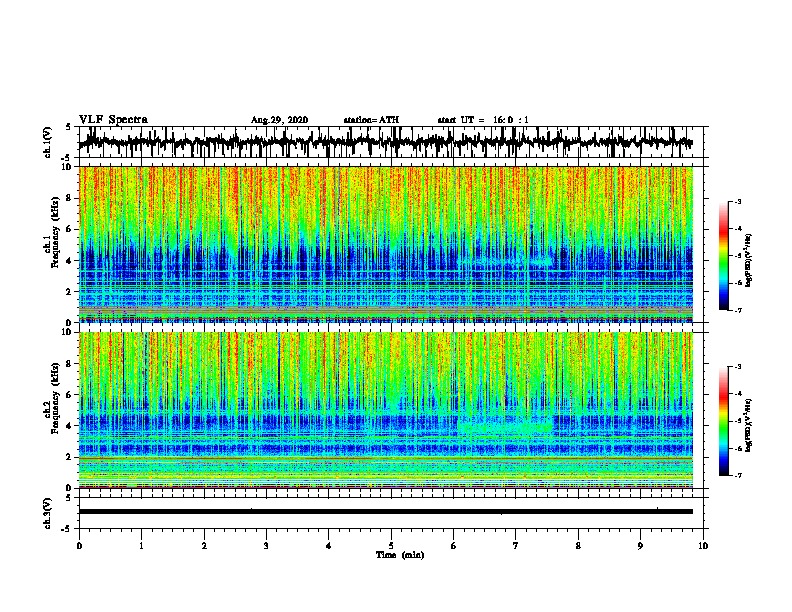Click the time axis tick label '7'

tap(516, 546)
